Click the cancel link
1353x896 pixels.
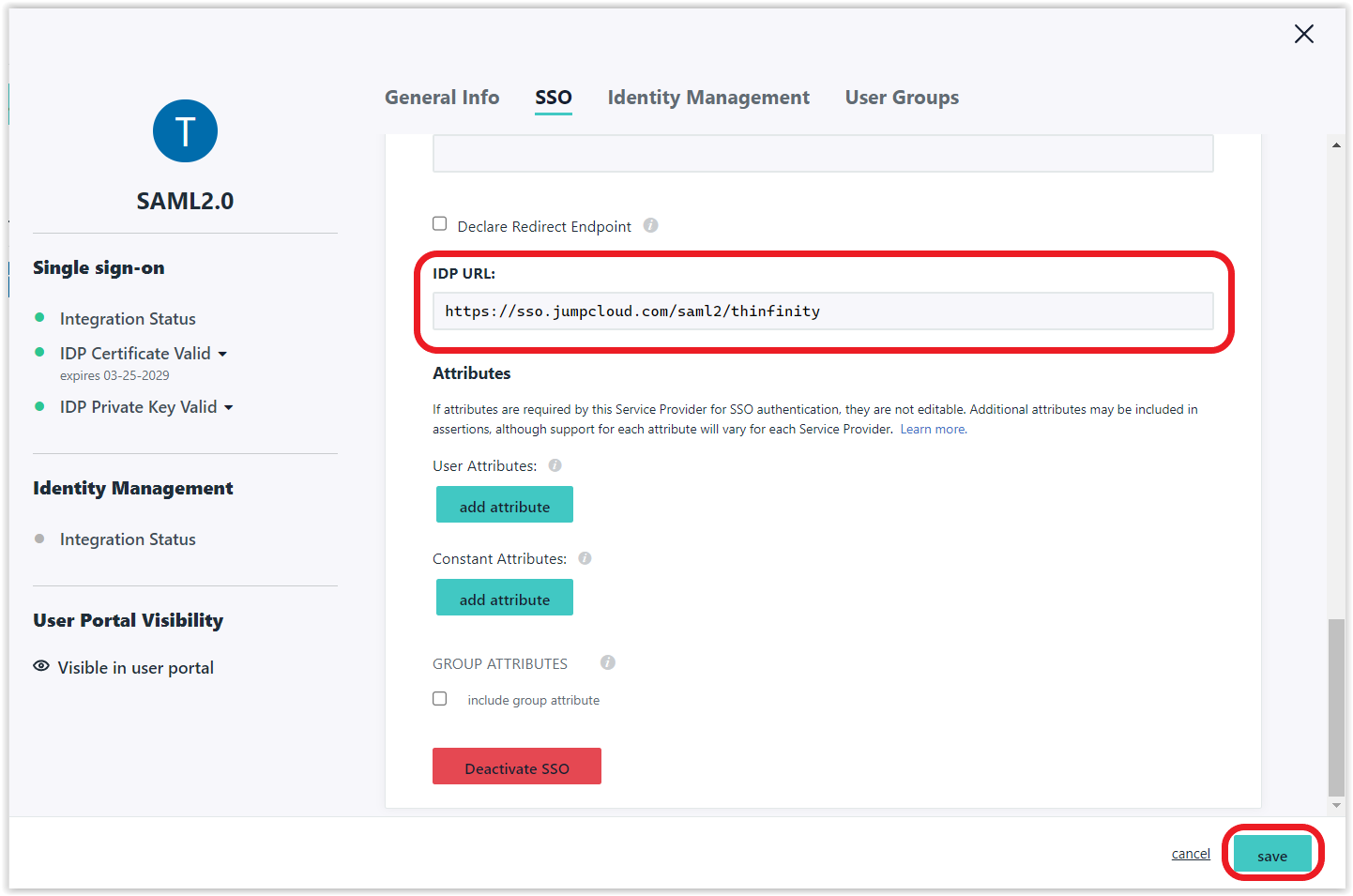coord(1191,854)
